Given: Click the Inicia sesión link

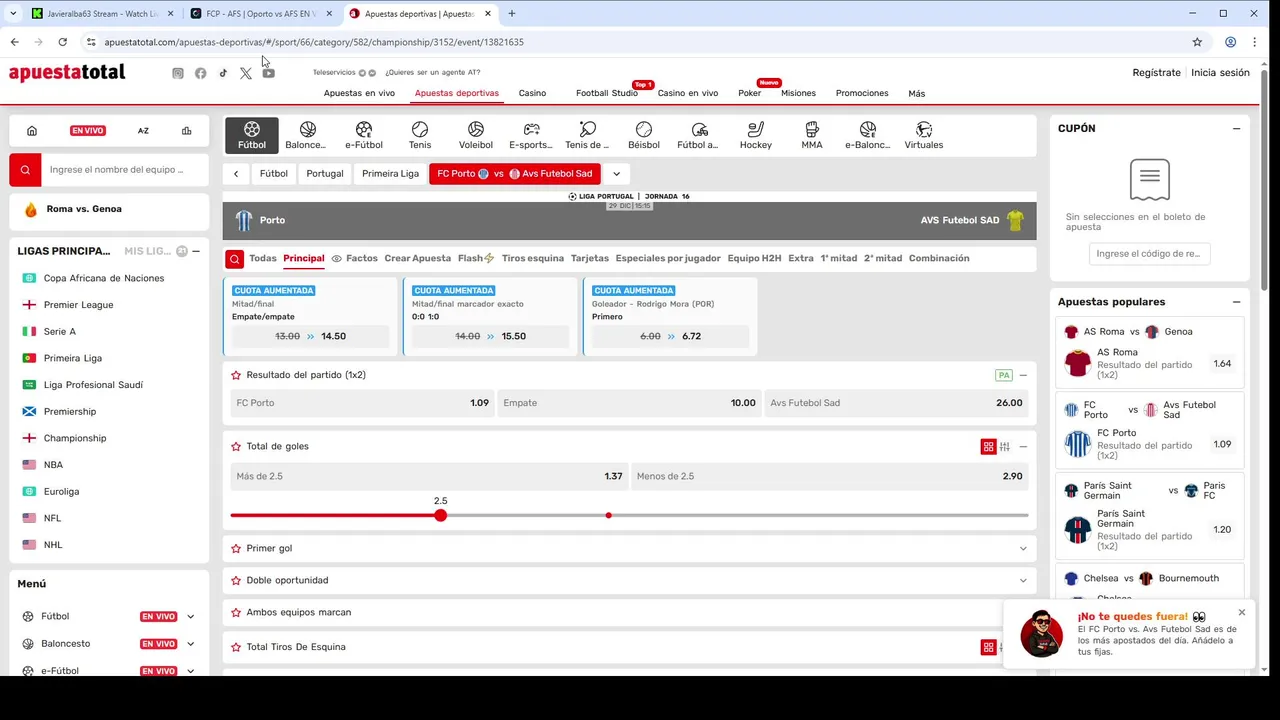Looking at the screenshot, I should tap(1220, 73).
